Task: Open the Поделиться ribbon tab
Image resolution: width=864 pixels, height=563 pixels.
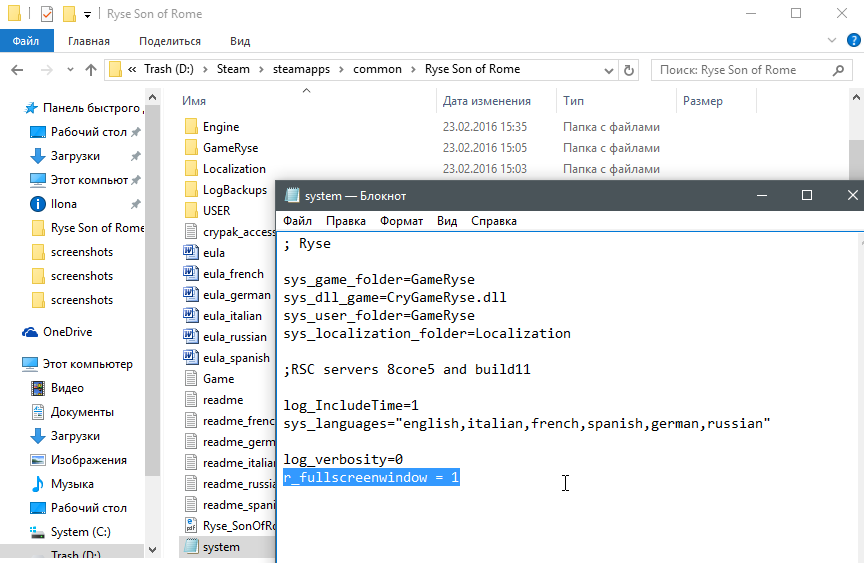Action: (x=170, y=41)
